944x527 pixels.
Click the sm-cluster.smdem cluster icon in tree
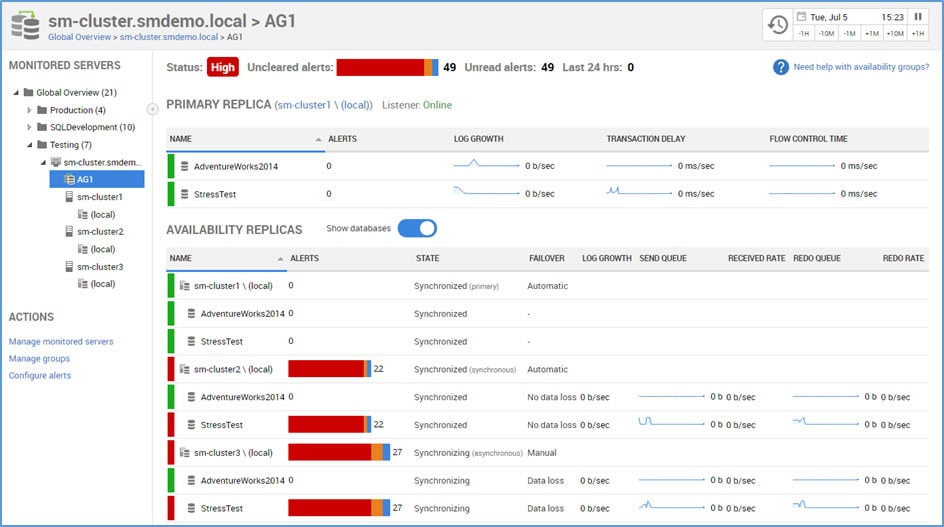tap(56, 162)
